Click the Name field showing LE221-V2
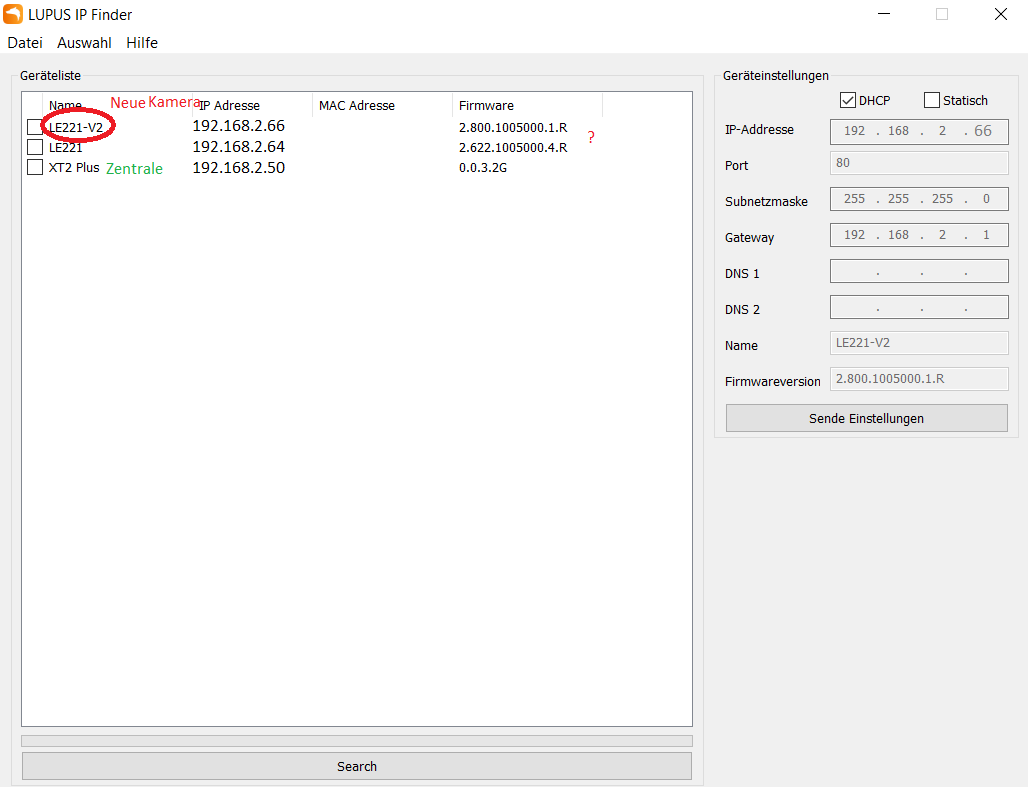The height and width of the screenshot is (787, 1028). click(x=919, y=342)
